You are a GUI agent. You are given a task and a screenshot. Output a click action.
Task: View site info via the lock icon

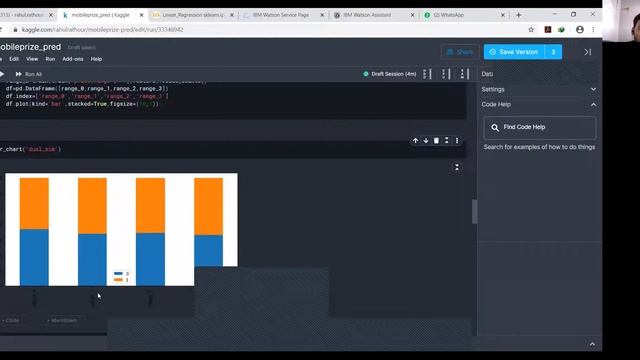pyautogui.click(x=15, y=29)
